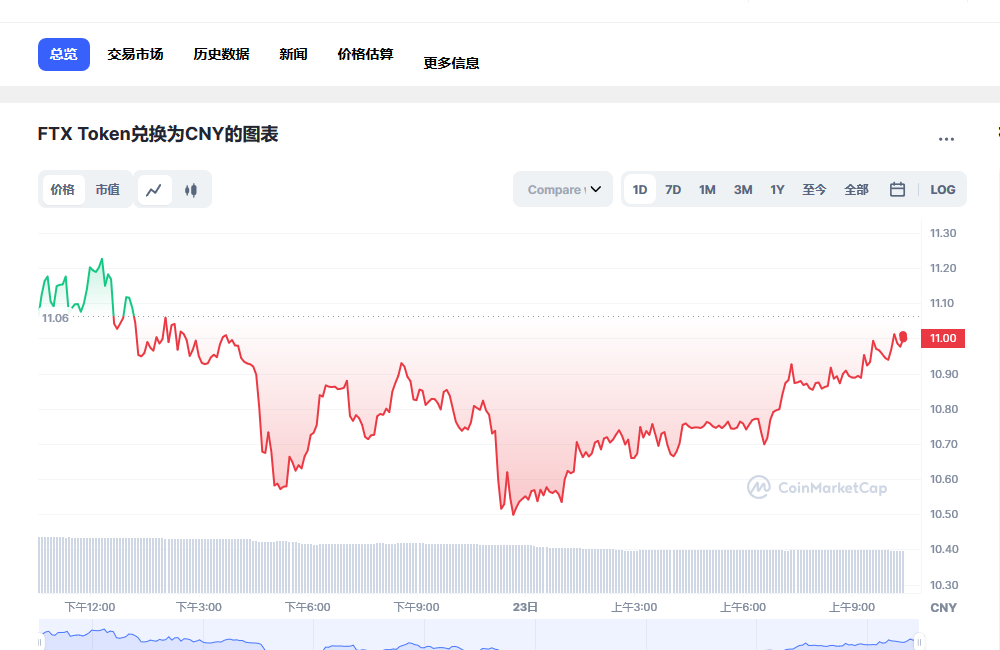Click the current price label 11.00
This screenshot has height=650, width=1000.
[943, 338]
